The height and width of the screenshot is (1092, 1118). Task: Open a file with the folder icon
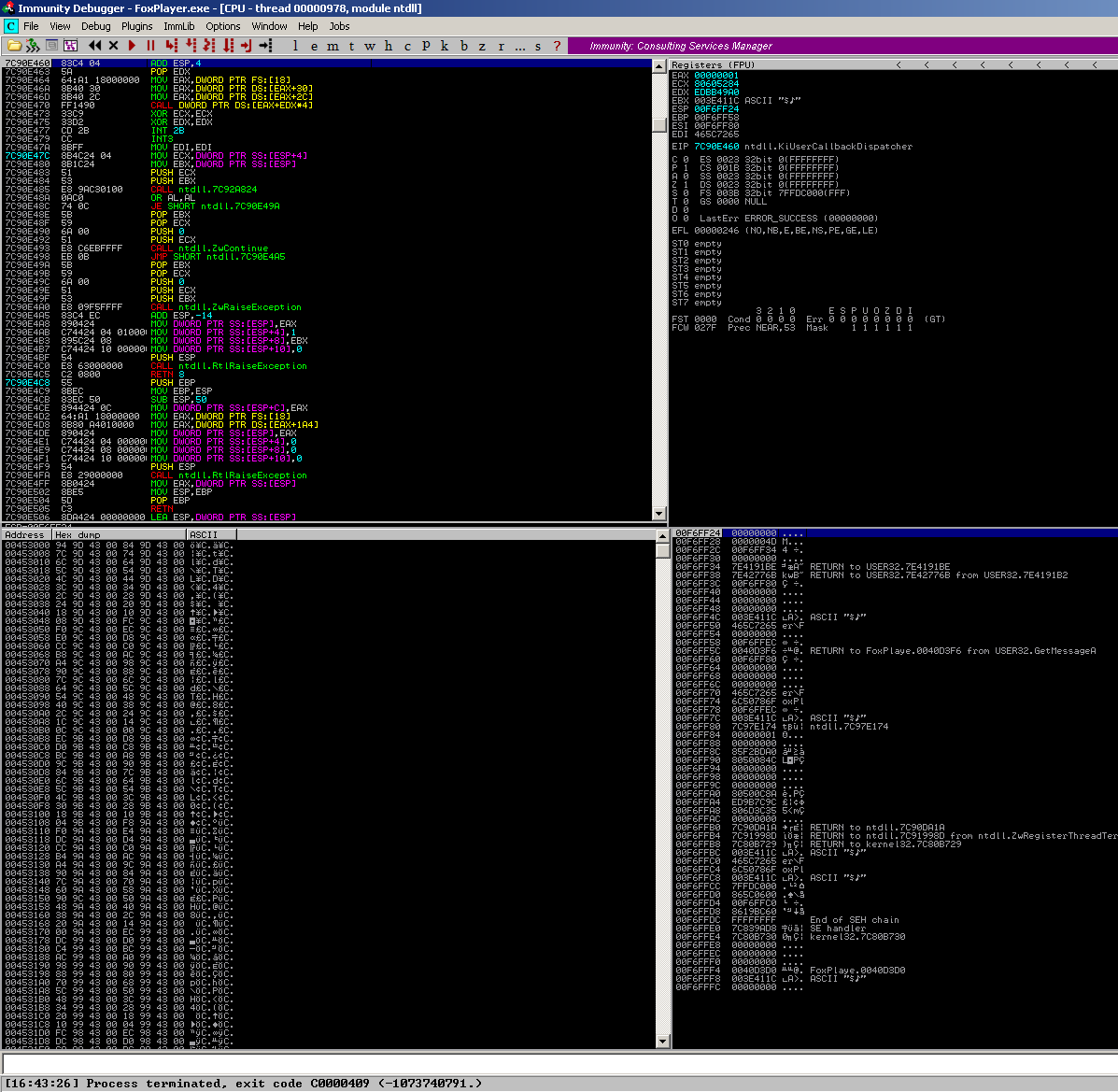point(14,46)
